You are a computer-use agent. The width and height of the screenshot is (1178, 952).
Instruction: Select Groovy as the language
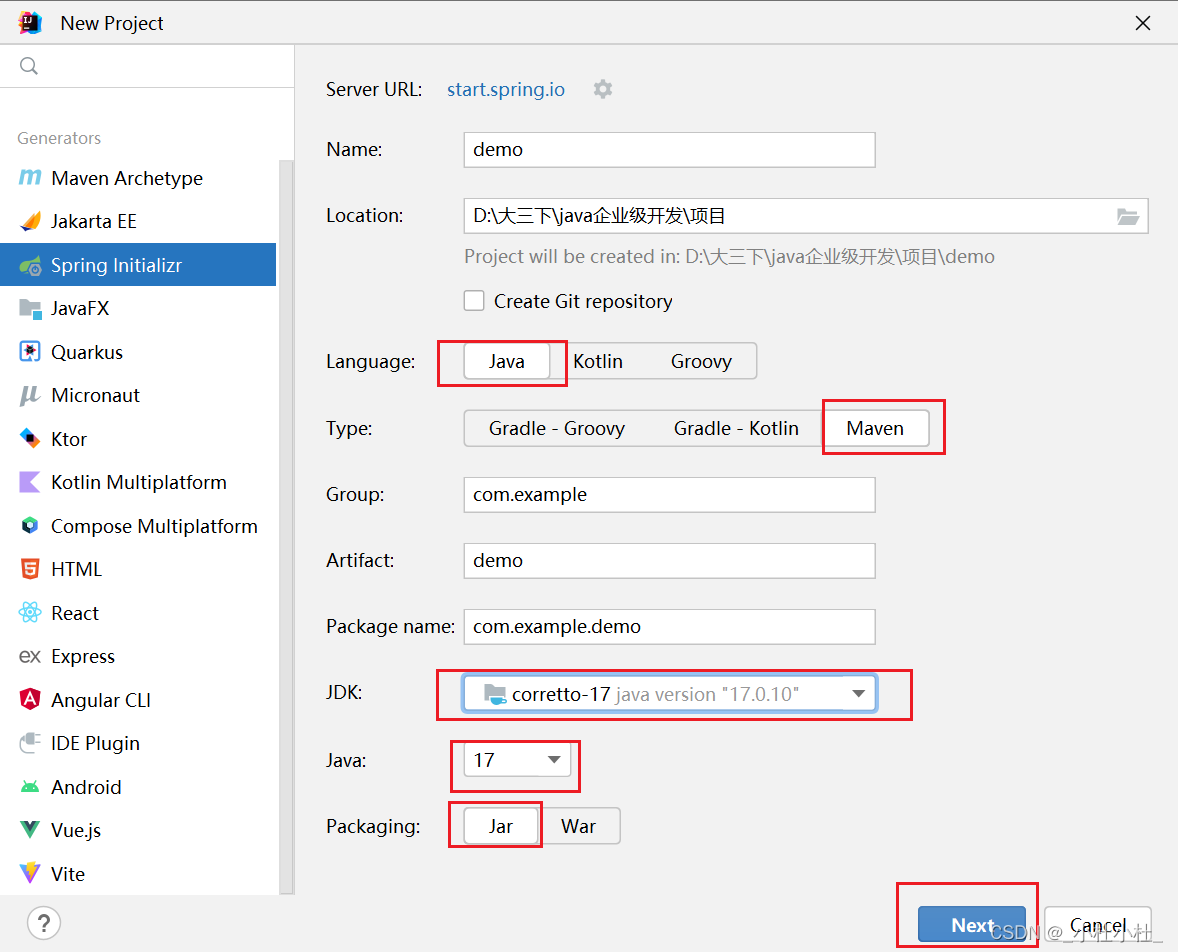701,361
